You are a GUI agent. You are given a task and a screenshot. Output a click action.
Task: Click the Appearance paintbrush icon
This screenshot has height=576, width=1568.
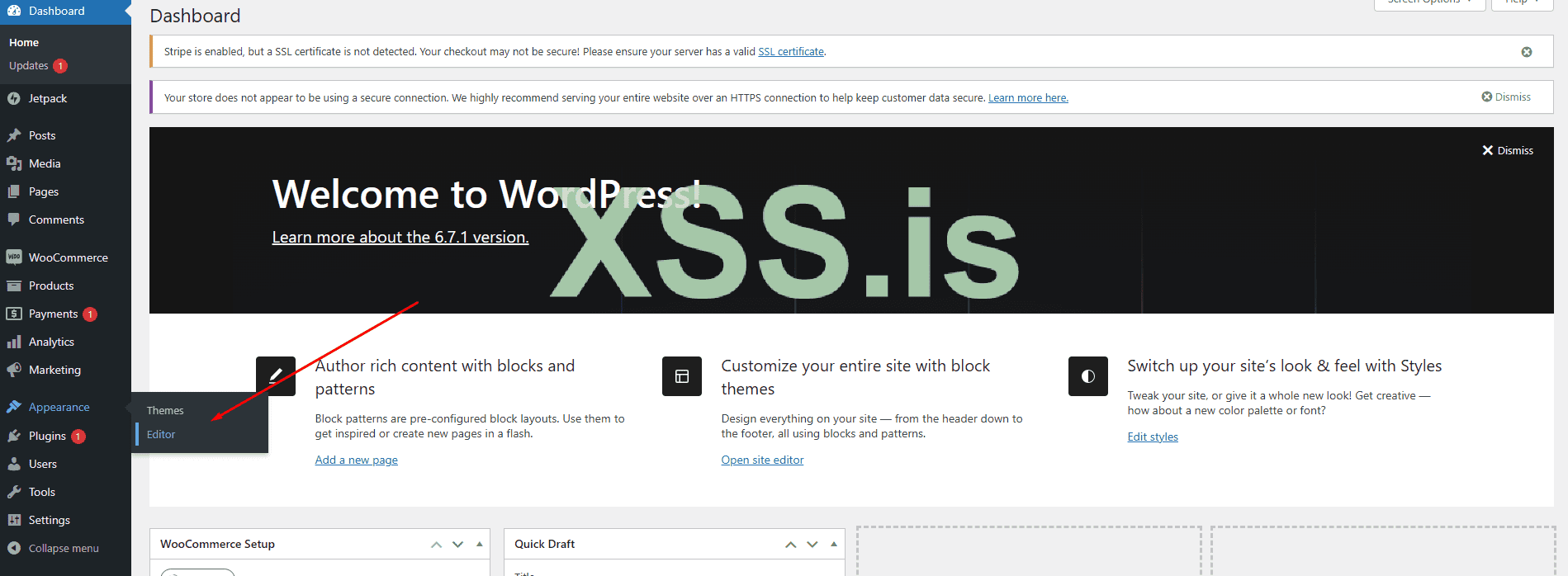(14, 407)
